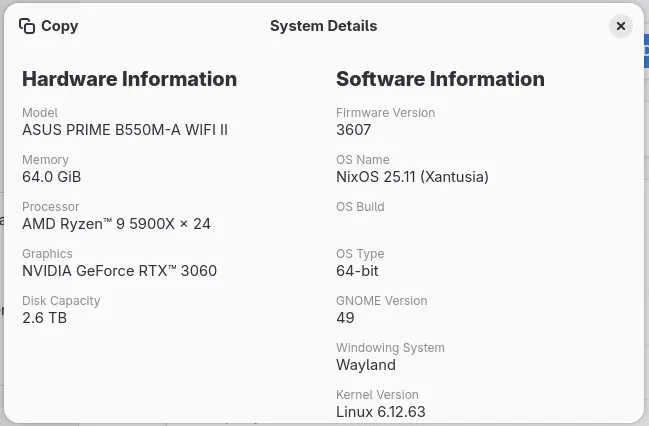
Task: Click the GNOME version 49 value
Action: pos(345,318)
